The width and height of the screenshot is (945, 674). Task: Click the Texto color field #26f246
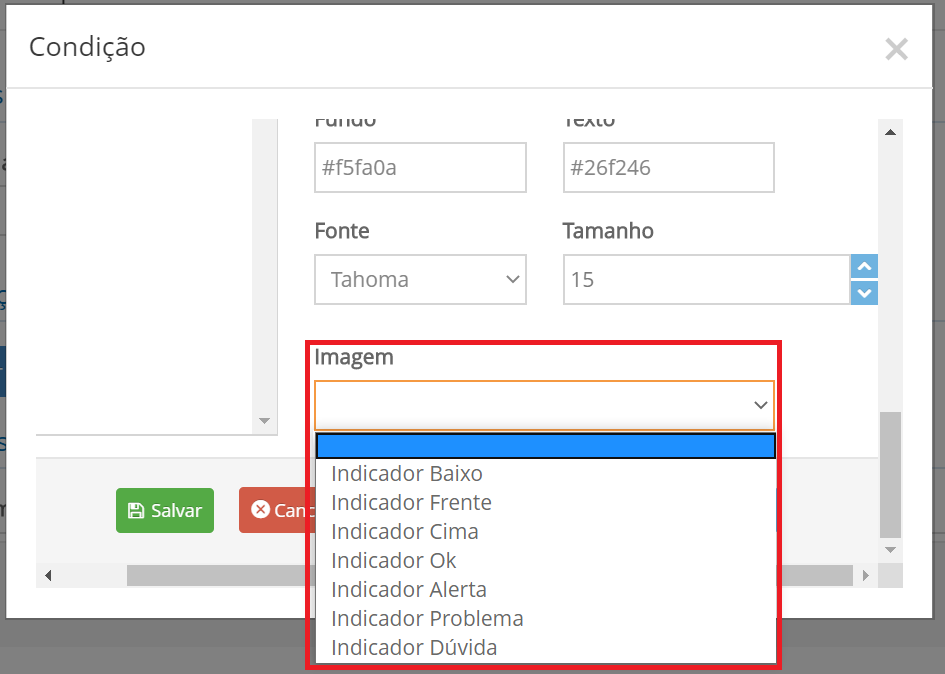coord(668,168)
